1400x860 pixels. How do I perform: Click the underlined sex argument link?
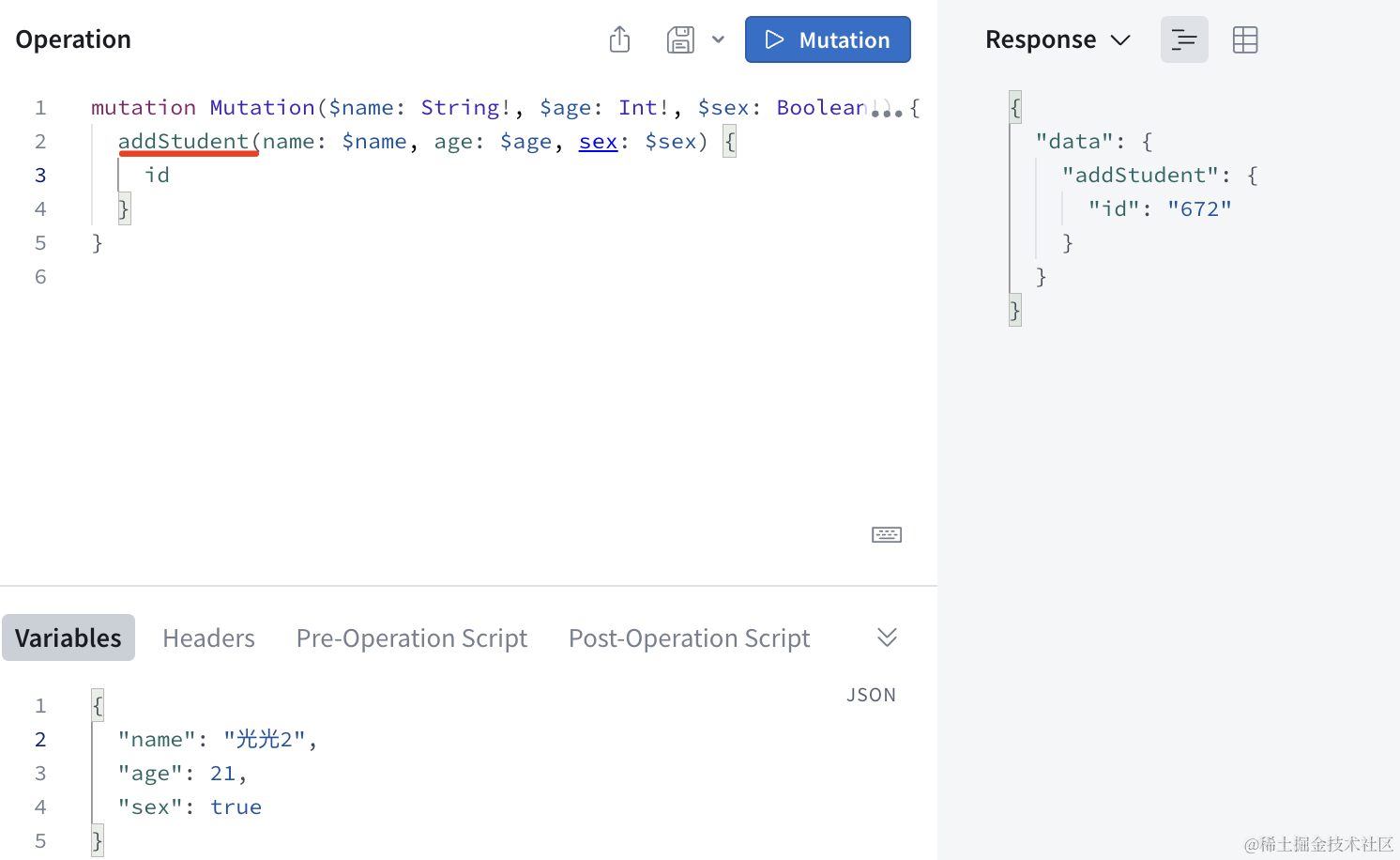598,142
